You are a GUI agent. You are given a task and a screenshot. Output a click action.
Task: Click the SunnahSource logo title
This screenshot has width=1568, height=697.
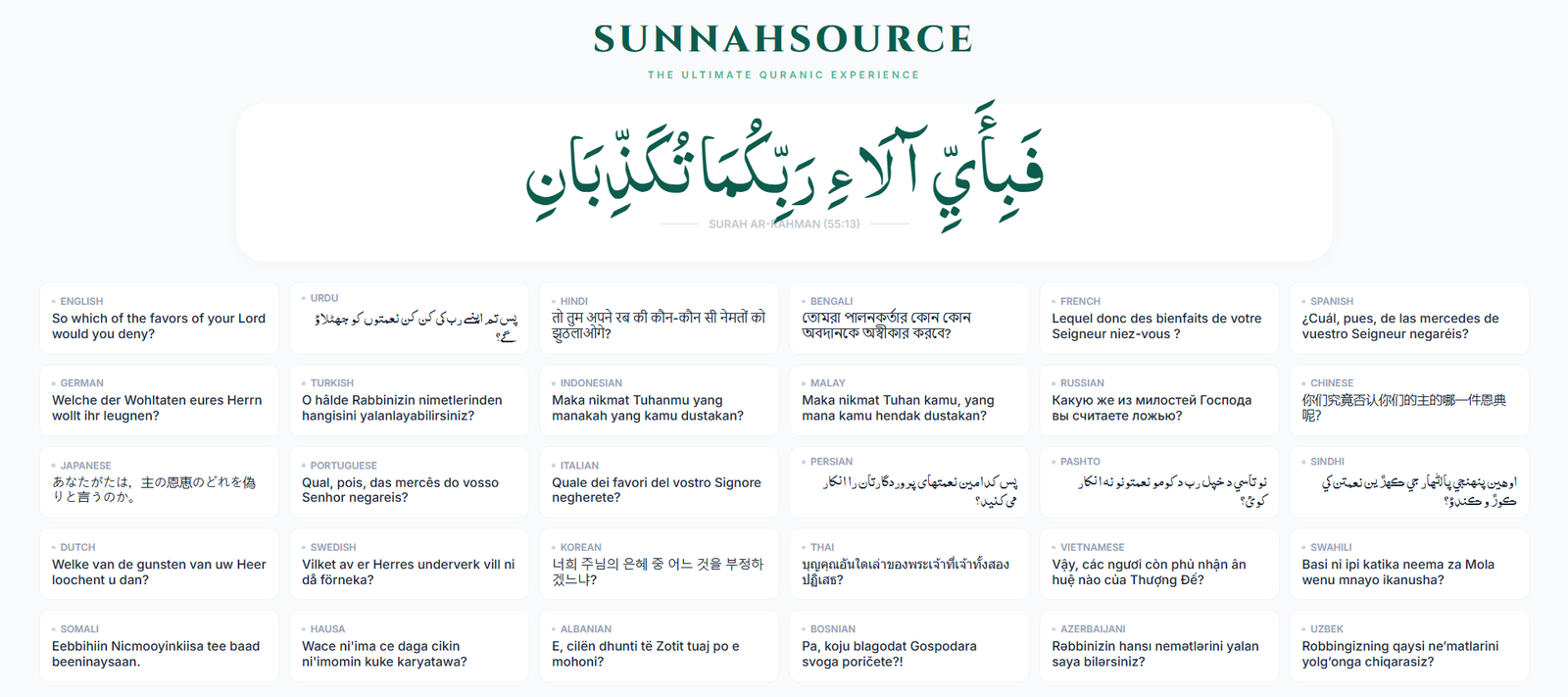(x=783, y=39)
